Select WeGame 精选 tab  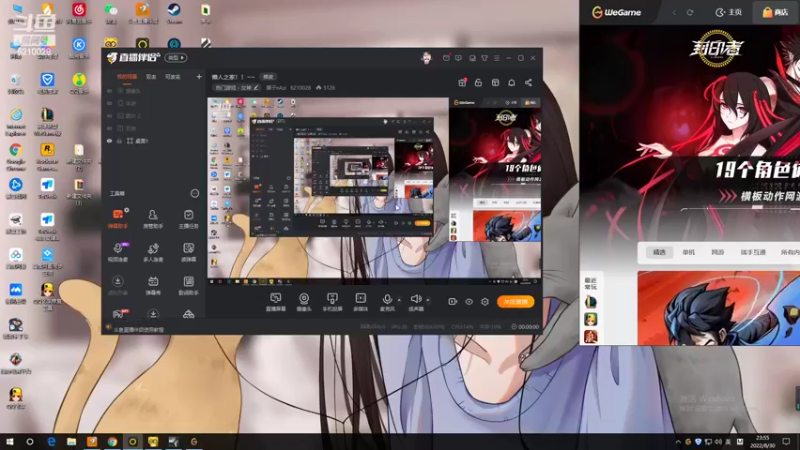(659, 252)
